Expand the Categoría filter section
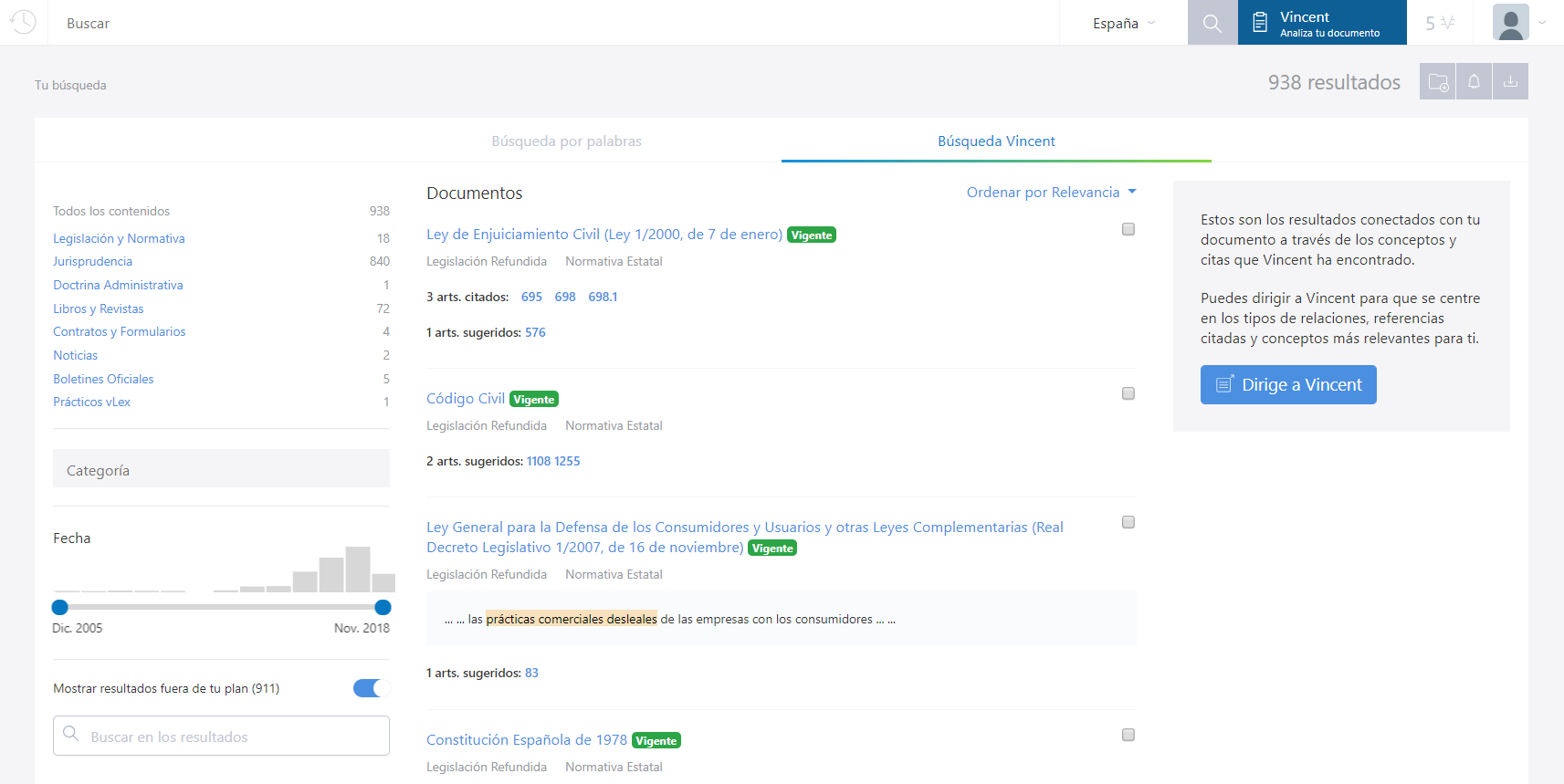 [221, 470]
